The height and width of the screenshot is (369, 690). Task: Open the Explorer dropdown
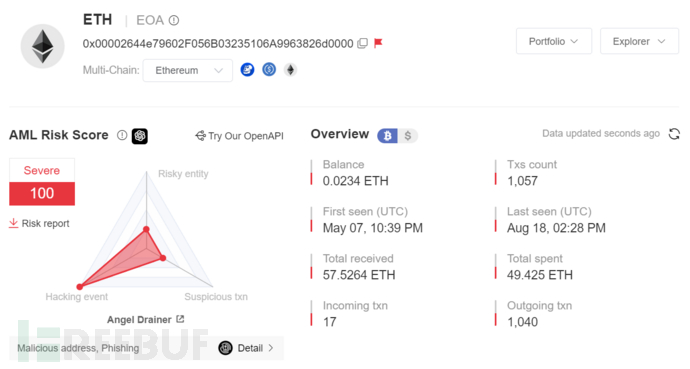pyautogui.click(x=639, y=41)
